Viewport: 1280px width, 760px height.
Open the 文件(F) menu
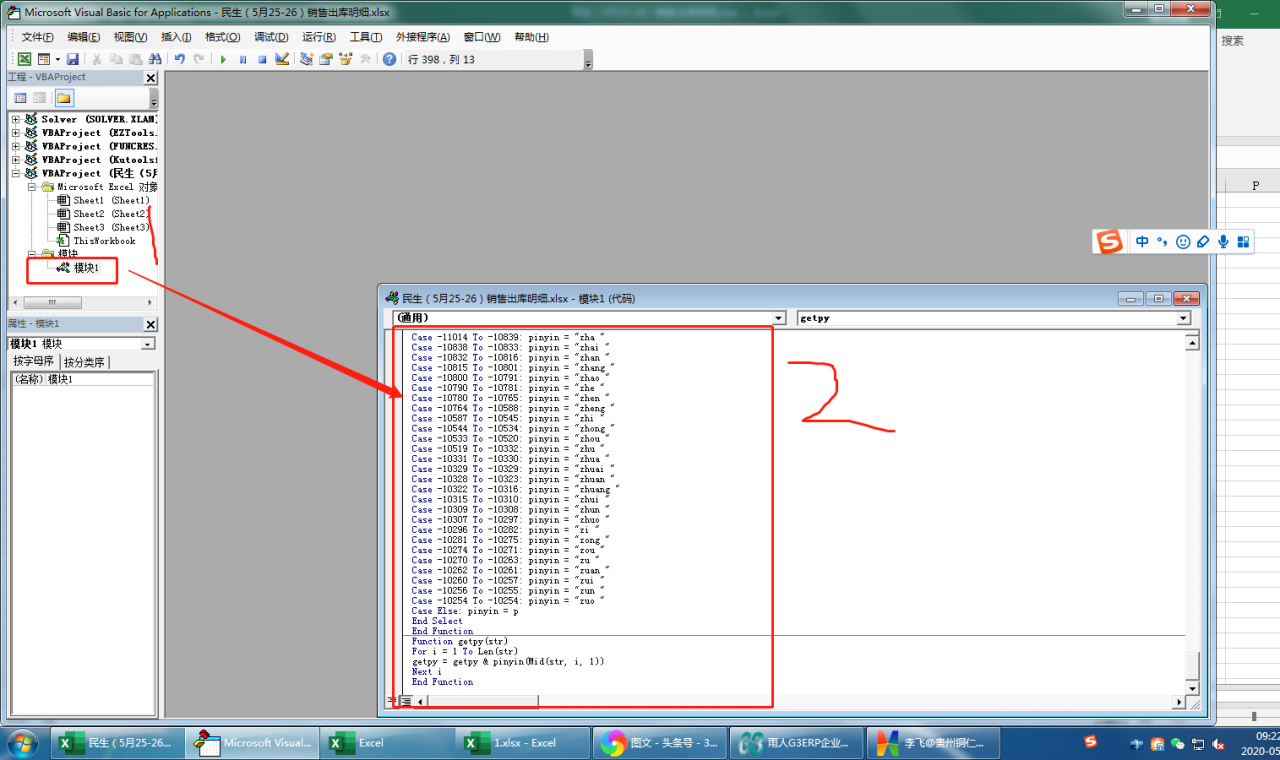[x=37, y=37]
